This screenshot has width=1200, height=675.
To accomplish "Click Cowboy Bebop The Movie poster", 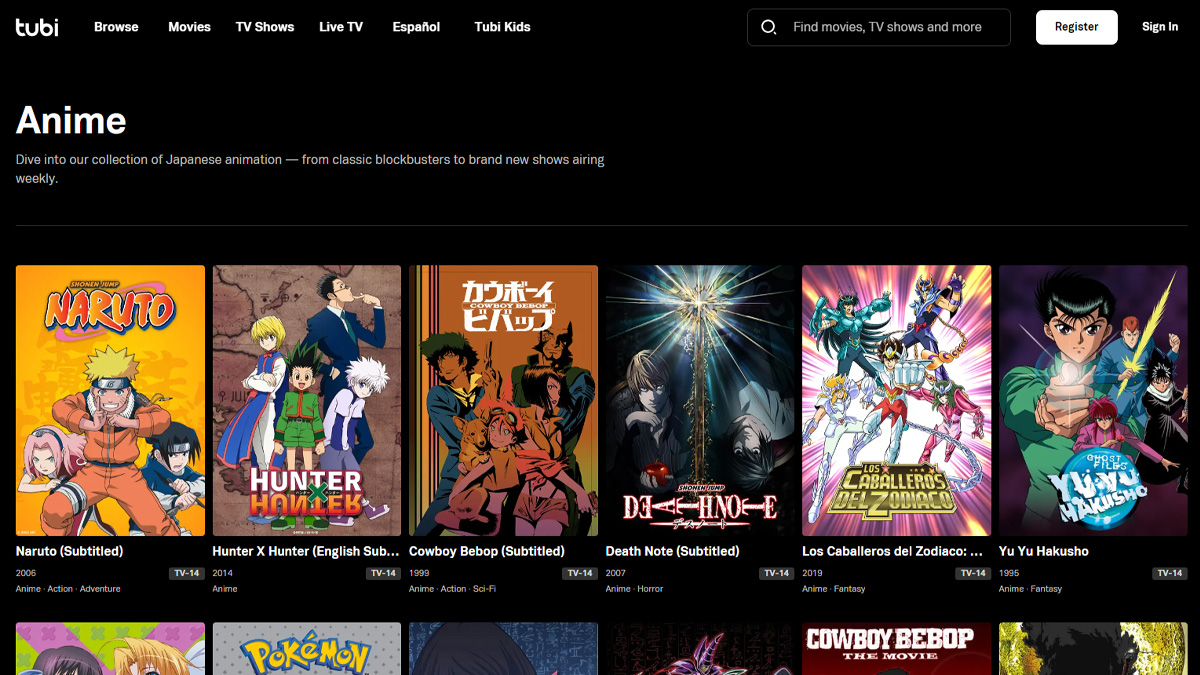I will pyautogui.click(x=896, y=649).
